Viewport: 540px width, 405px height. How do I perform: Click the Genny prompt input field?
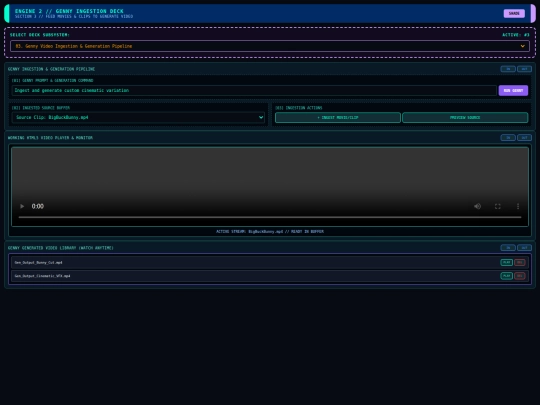click(x=254, y=90)
